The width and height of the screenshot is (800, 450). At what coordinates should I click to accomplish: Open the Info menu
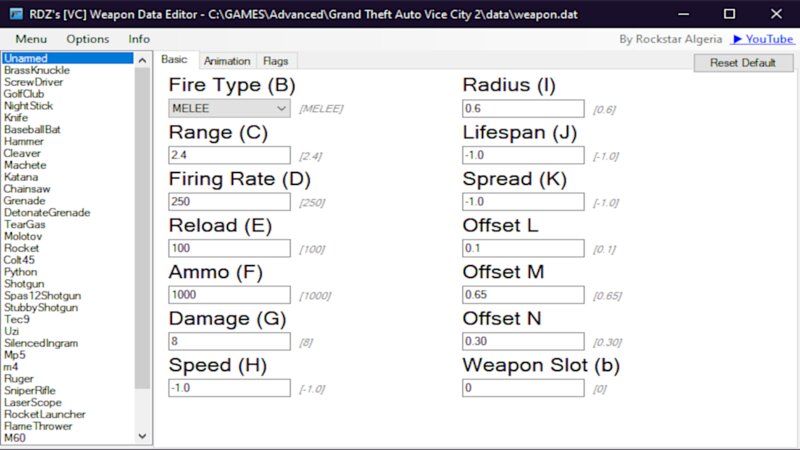(139, 39)
